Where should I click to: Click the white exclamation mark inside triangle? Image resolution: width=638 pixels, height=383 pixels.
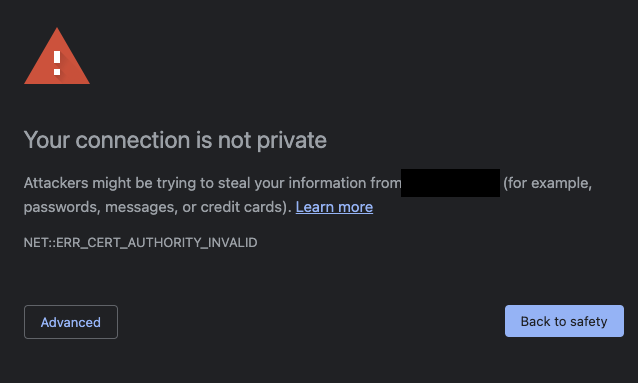coord(57,63)
